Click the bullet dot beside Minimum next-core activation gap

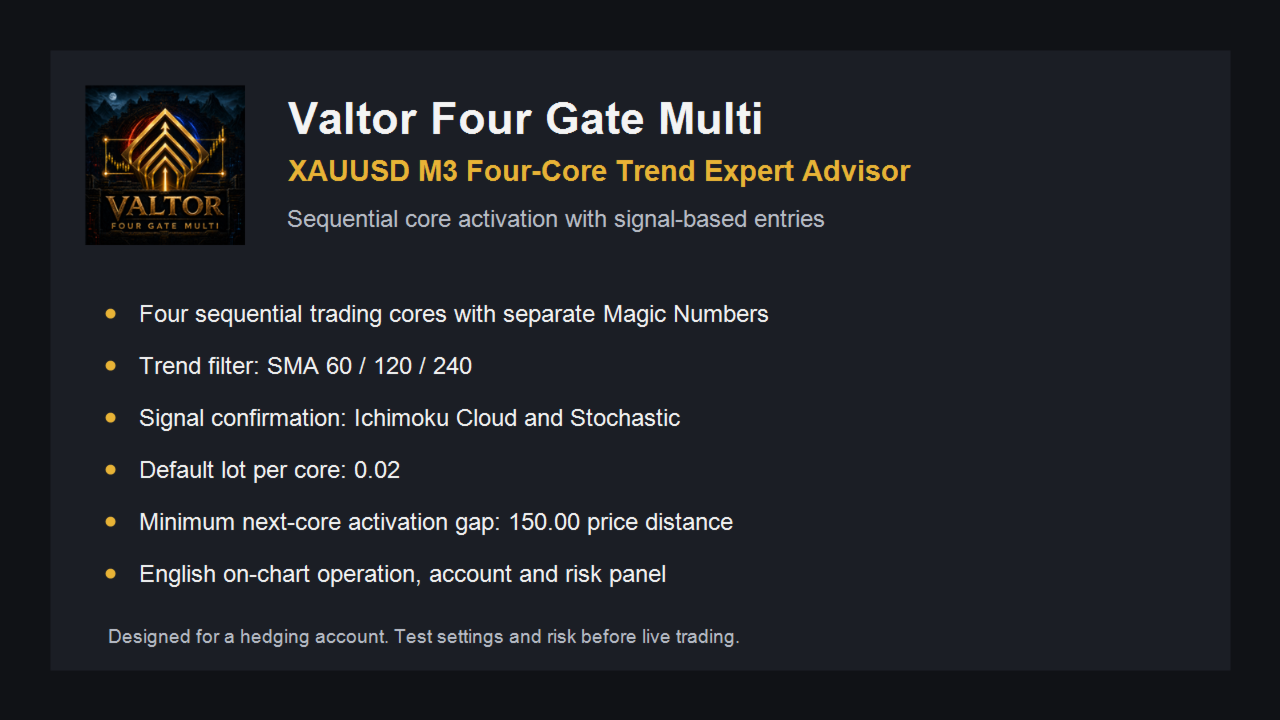(111, 522)
